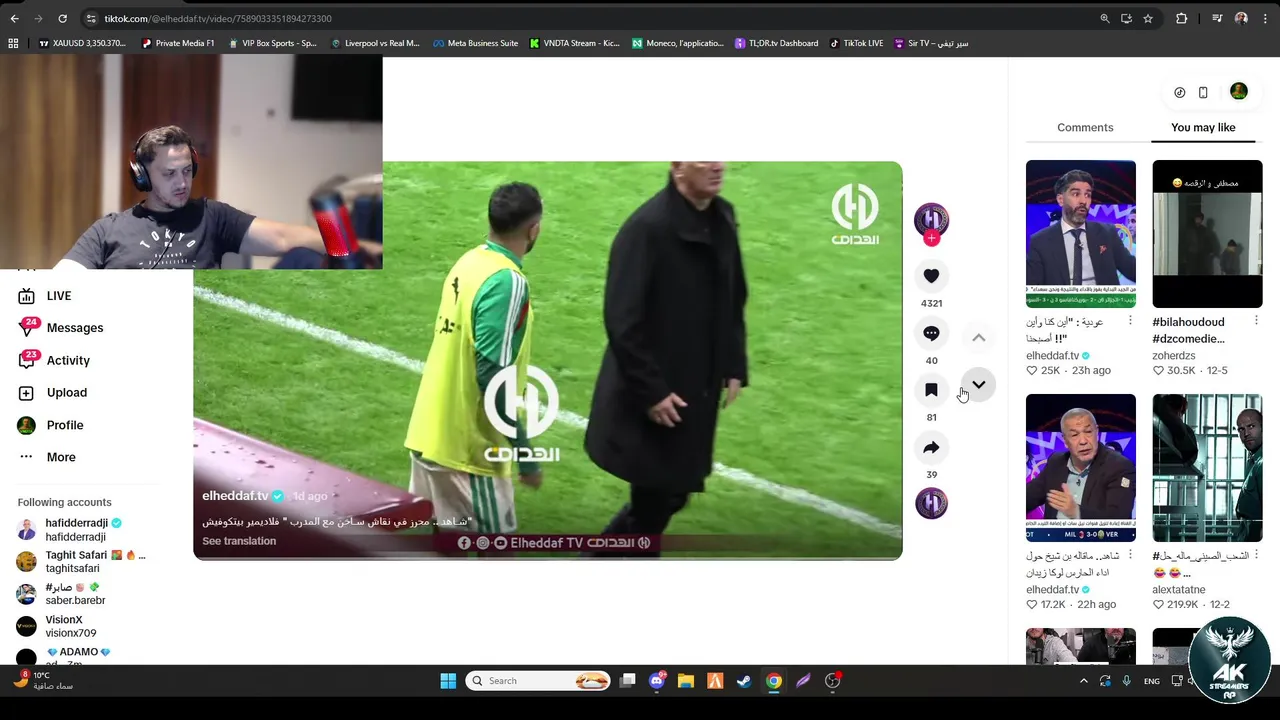Reload the page in Chrome

pyautogui.click(x=62, y=18)
